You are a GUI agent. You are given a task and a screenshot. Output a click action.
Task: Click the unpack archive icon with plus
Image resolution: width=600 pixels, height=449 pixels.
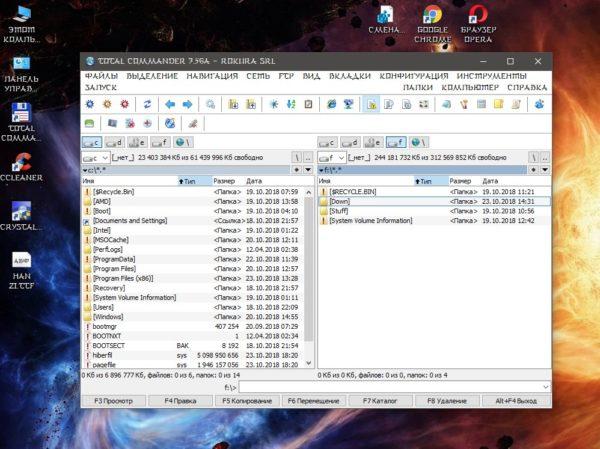(x=251, y=104)
